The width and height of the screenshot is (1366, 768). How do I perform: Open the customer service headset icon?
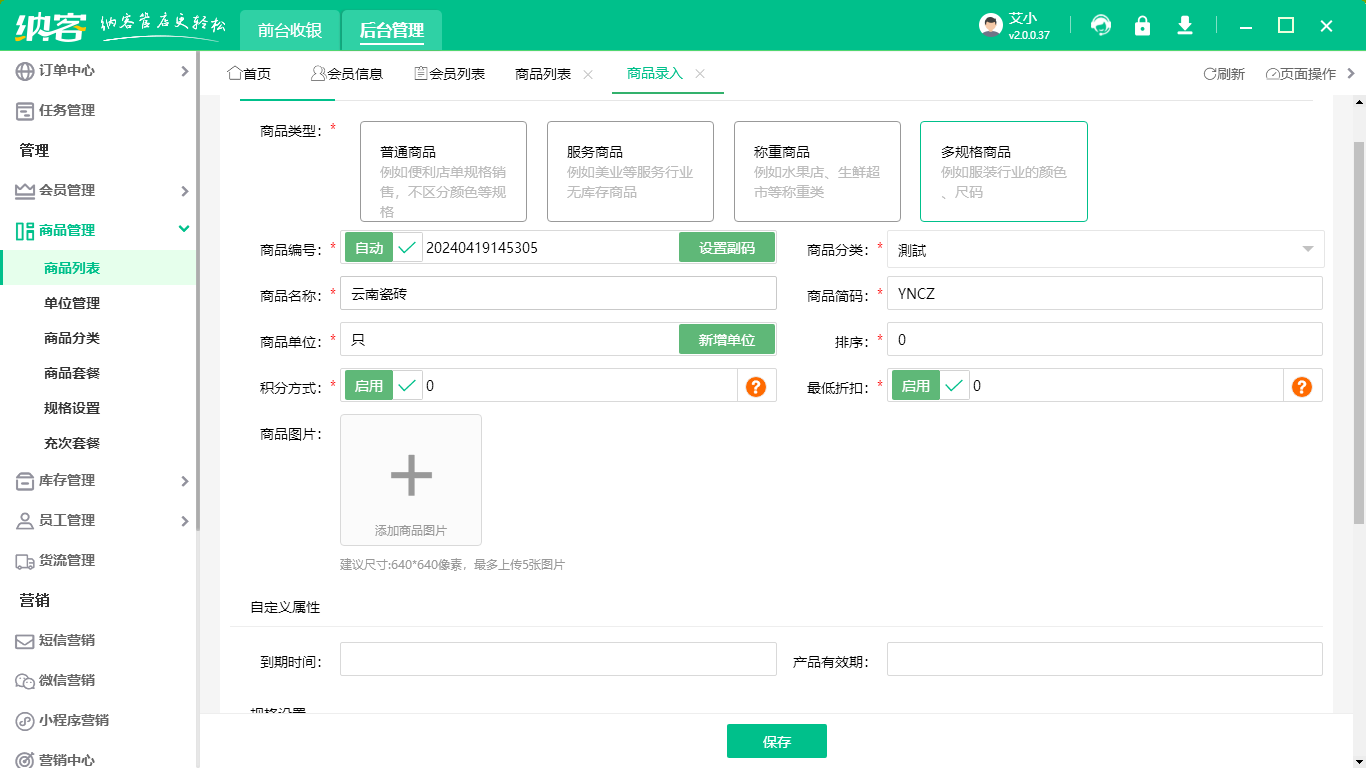(x=1101, y=25)
